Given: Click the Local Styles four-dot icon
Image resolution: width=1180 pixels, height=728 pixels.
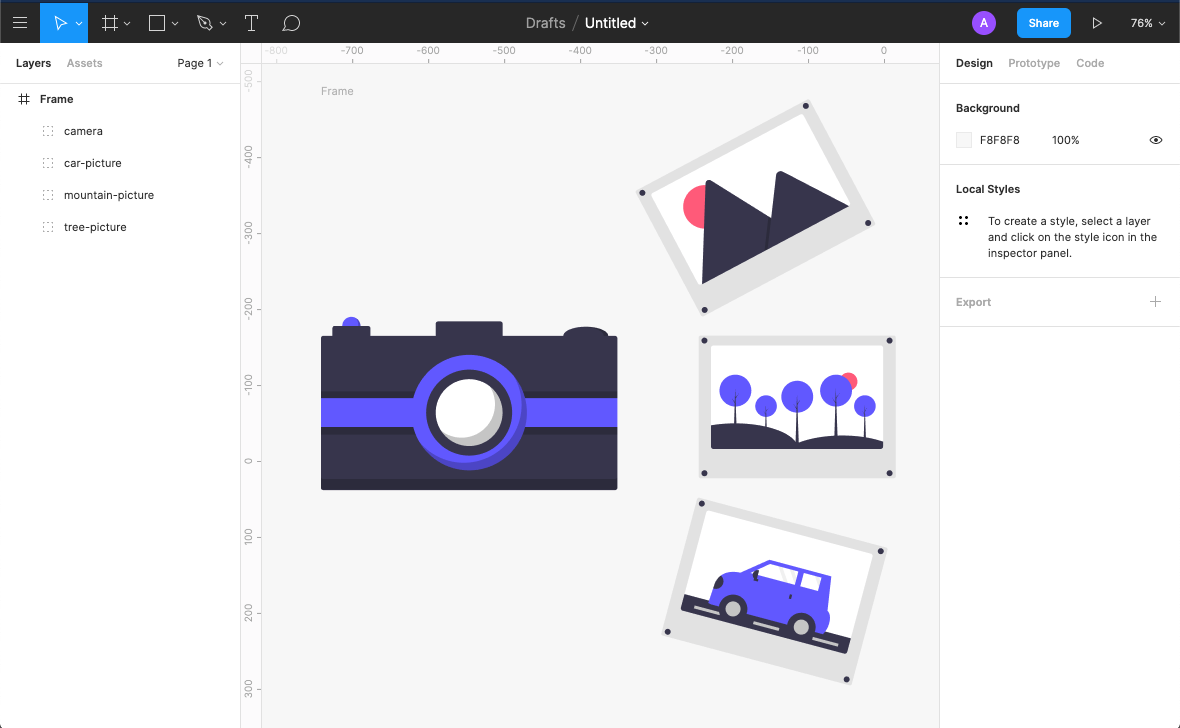Looking at the screenshot, I should (963, 221).
